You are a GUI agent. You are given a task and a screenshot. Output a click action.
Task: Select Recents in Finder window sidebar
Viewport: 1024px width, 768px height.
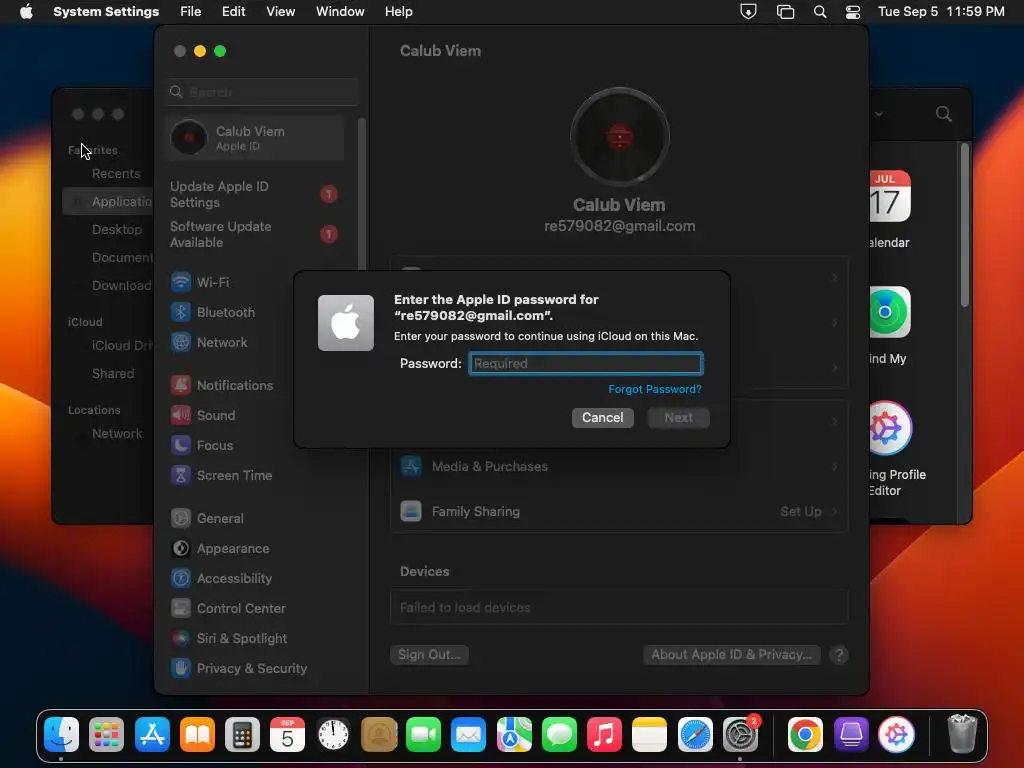point(116,173)
